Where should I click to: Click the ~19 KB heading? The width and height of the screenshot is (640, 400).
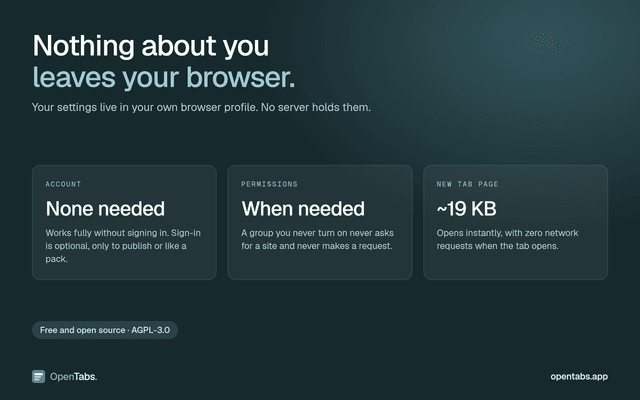click(x=467, y=209)
